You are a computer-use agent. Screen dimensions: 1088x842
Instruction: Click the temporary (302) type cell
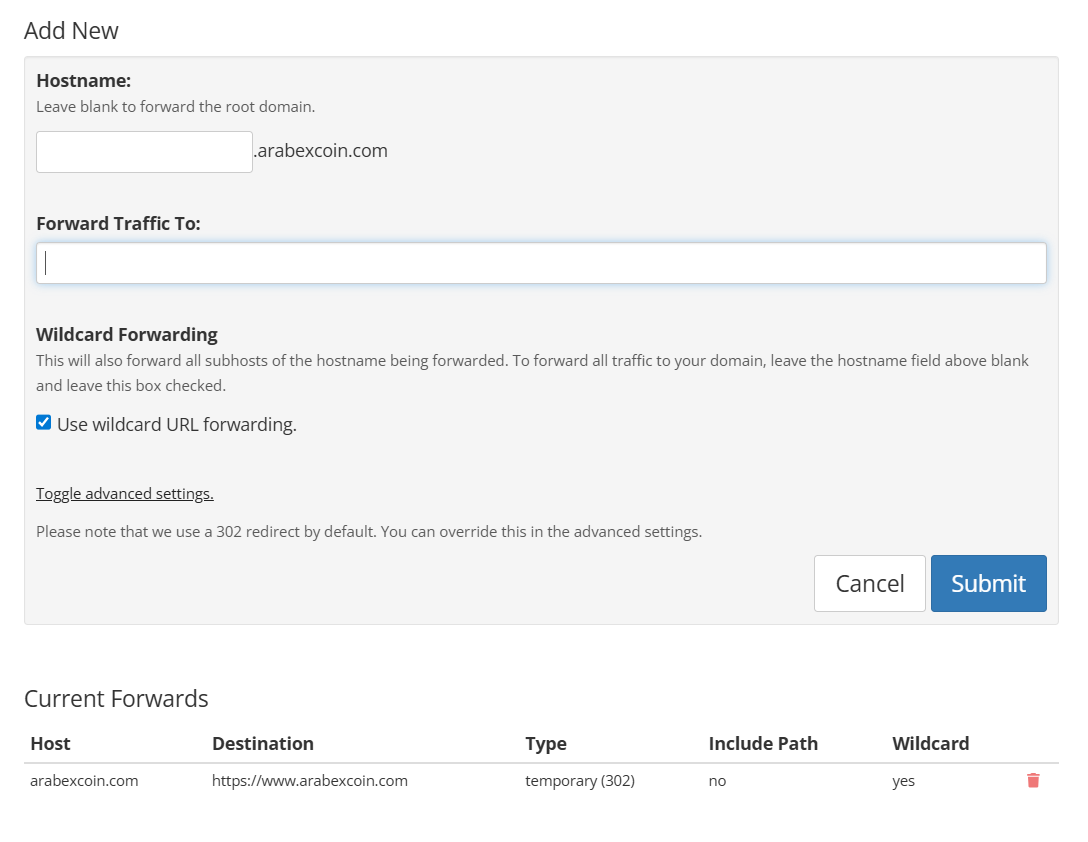point(580,780)
